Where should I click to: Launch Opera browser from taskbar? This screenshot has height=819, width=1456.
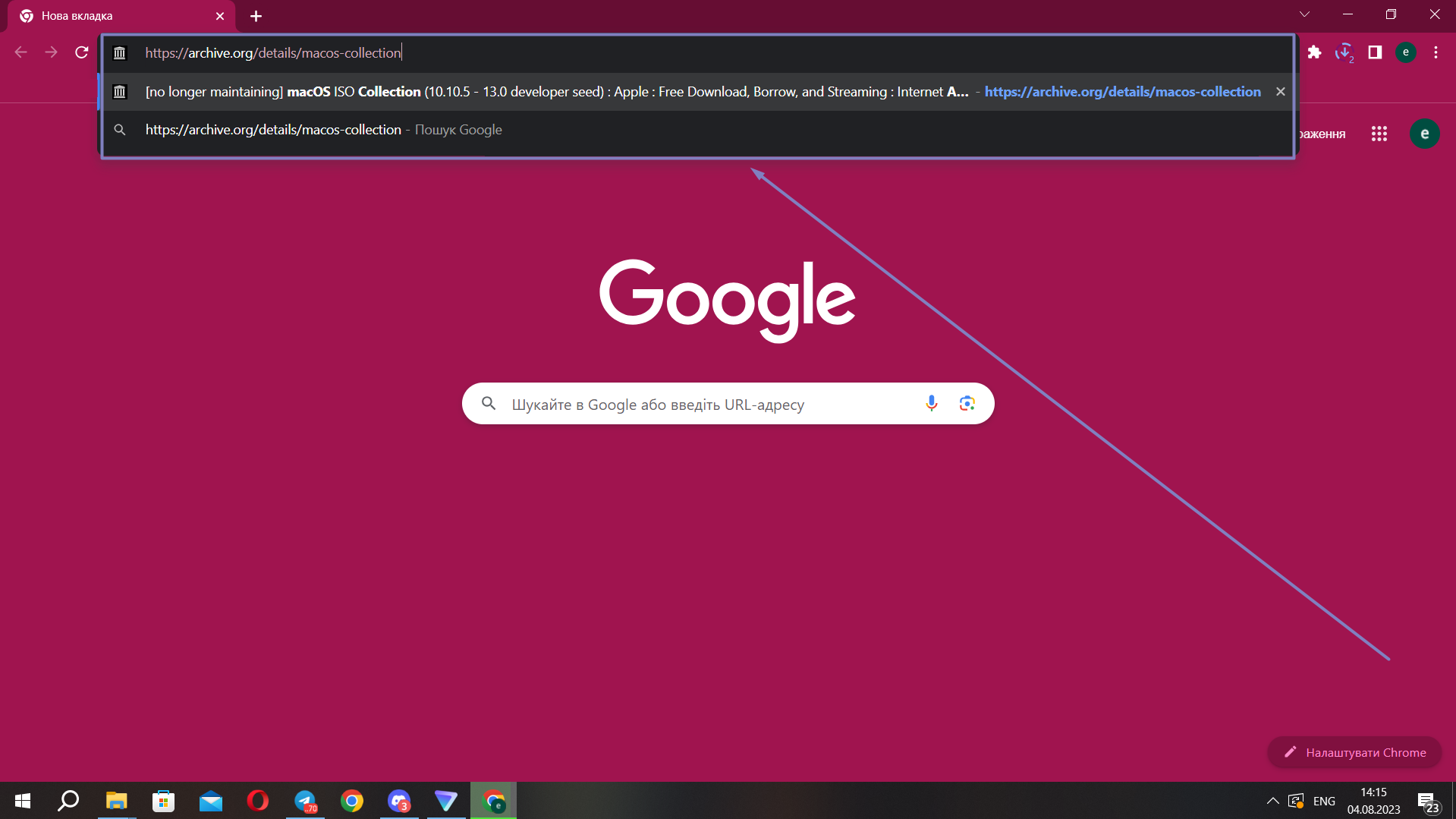(x=258, y=801)
